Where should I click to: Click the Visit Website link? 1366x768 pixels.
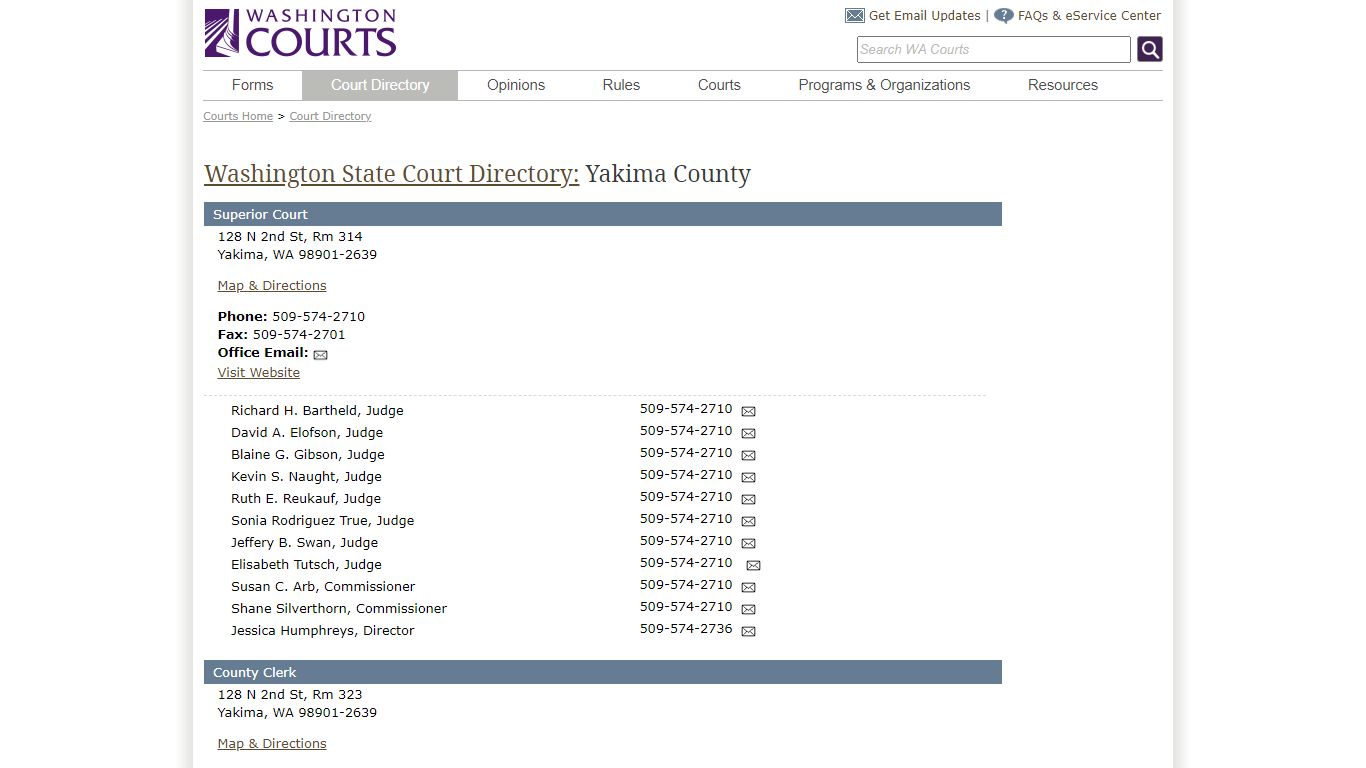tap(259, 373)
